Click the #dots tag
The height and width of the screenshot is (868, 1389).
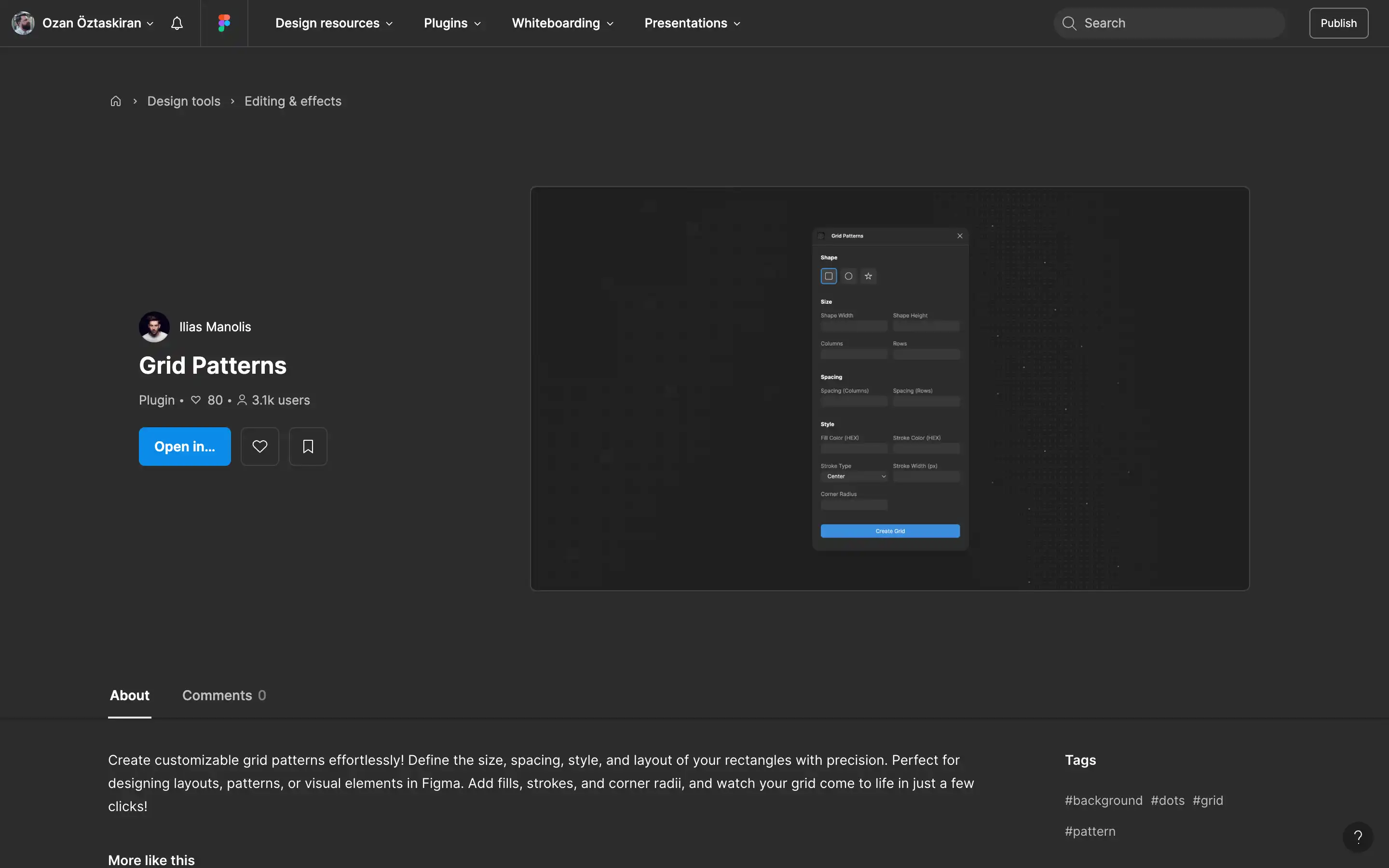tap(1168, 800)
